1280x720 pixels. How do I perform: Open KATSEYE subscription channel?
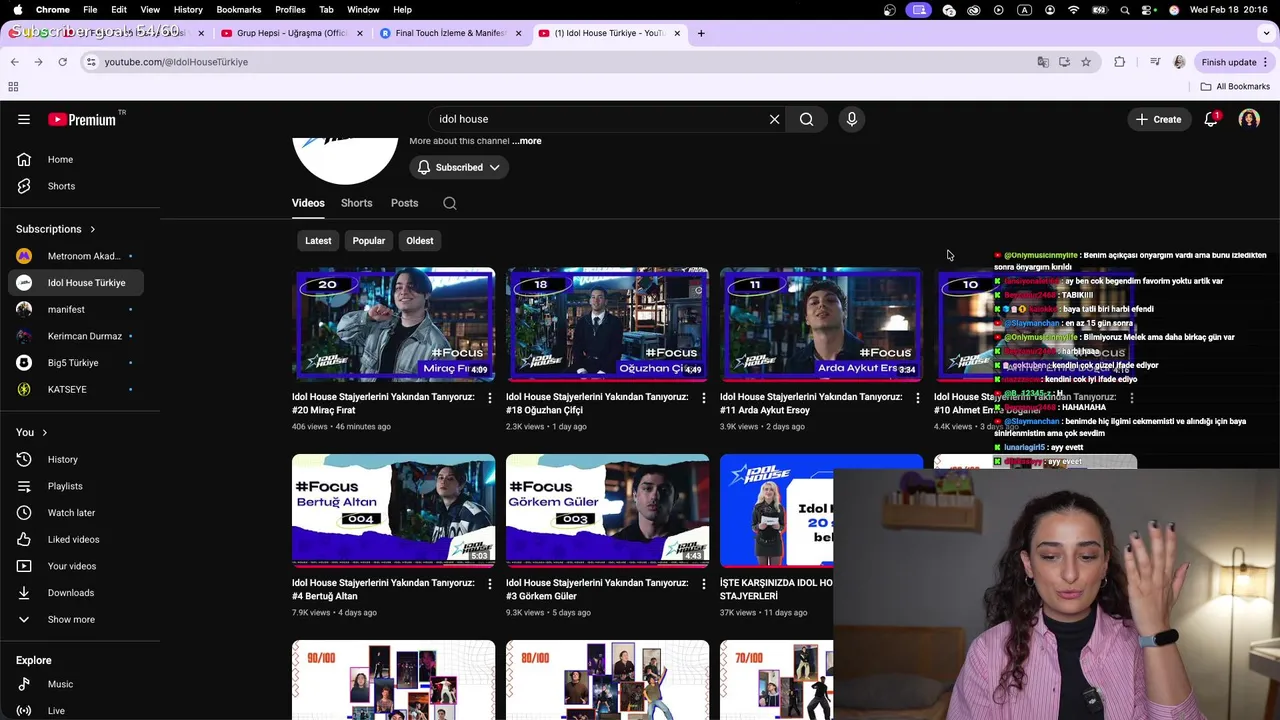pyautogui.click(x=76, y=389)
